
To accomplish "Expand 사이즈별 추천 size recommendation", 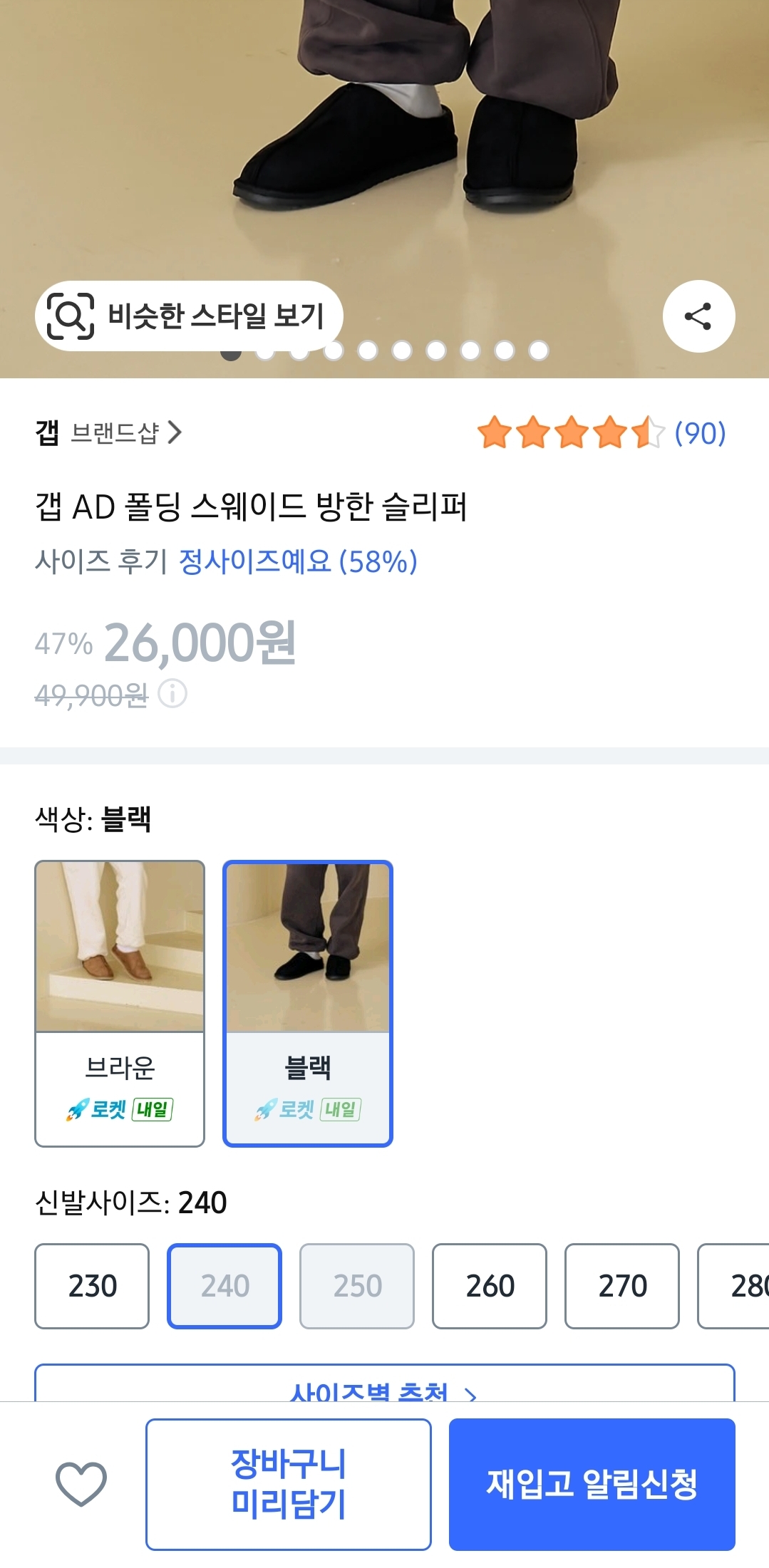I will point(384,1386).
